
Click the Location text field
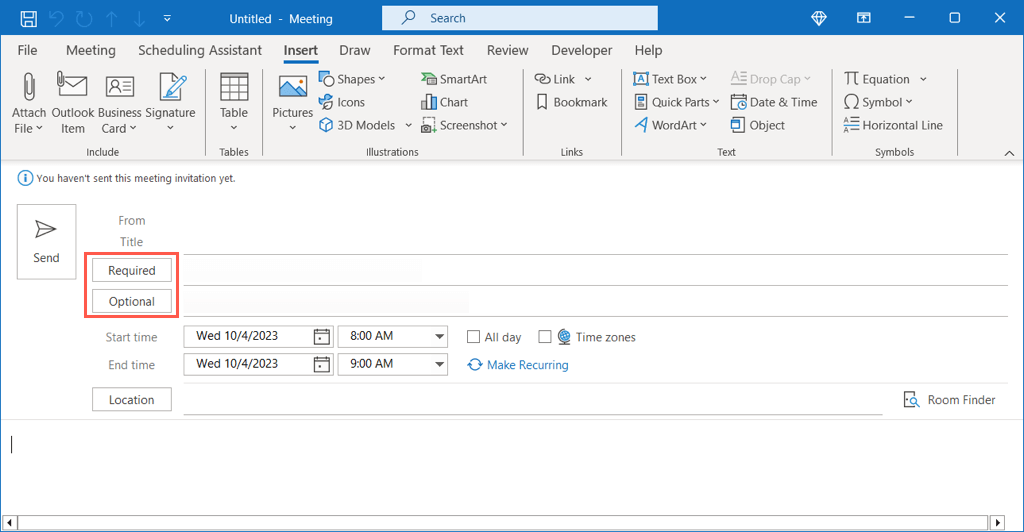click(x=530, y=400)
